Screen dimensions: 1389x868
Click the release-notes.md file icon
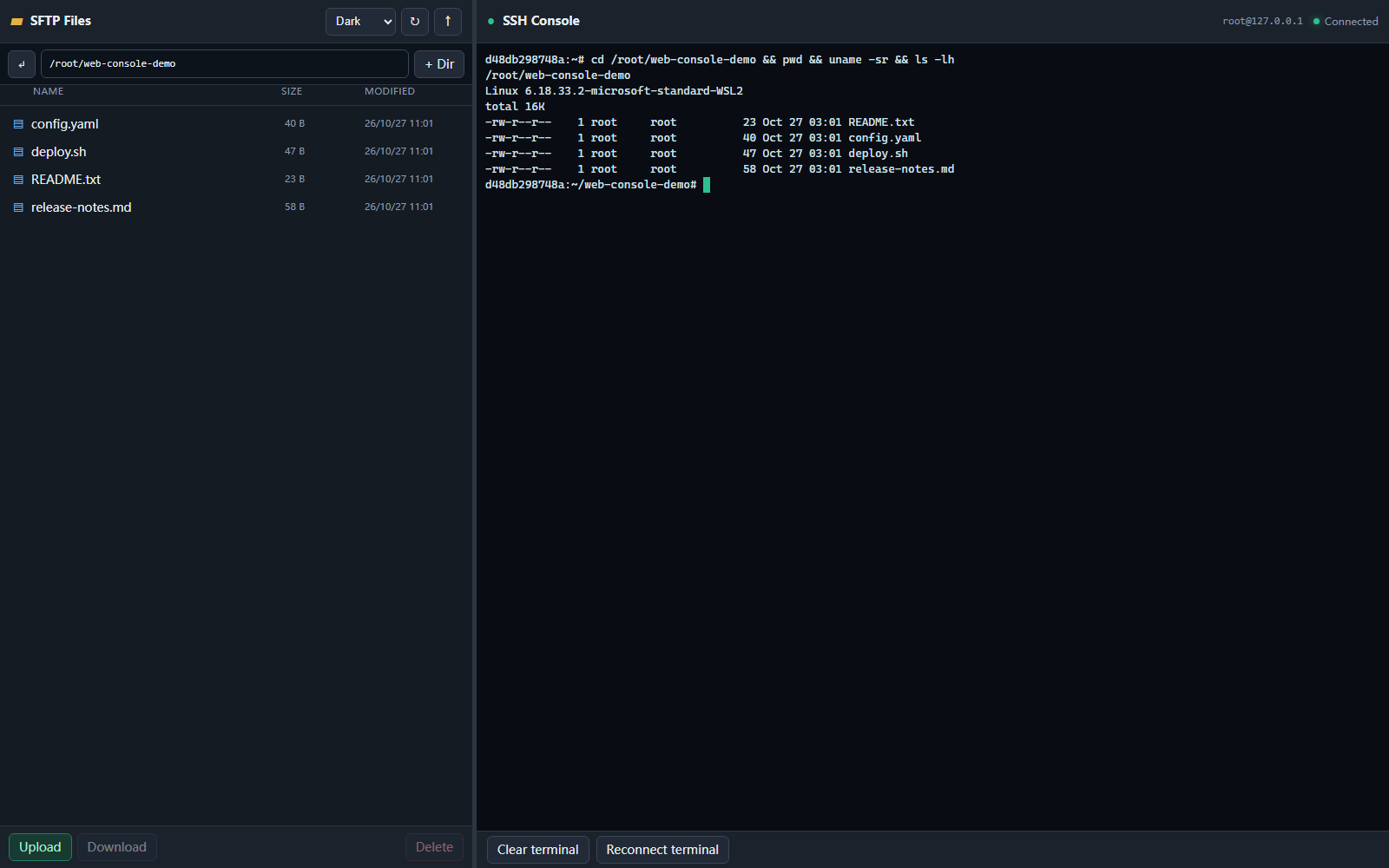coord(18,207)
